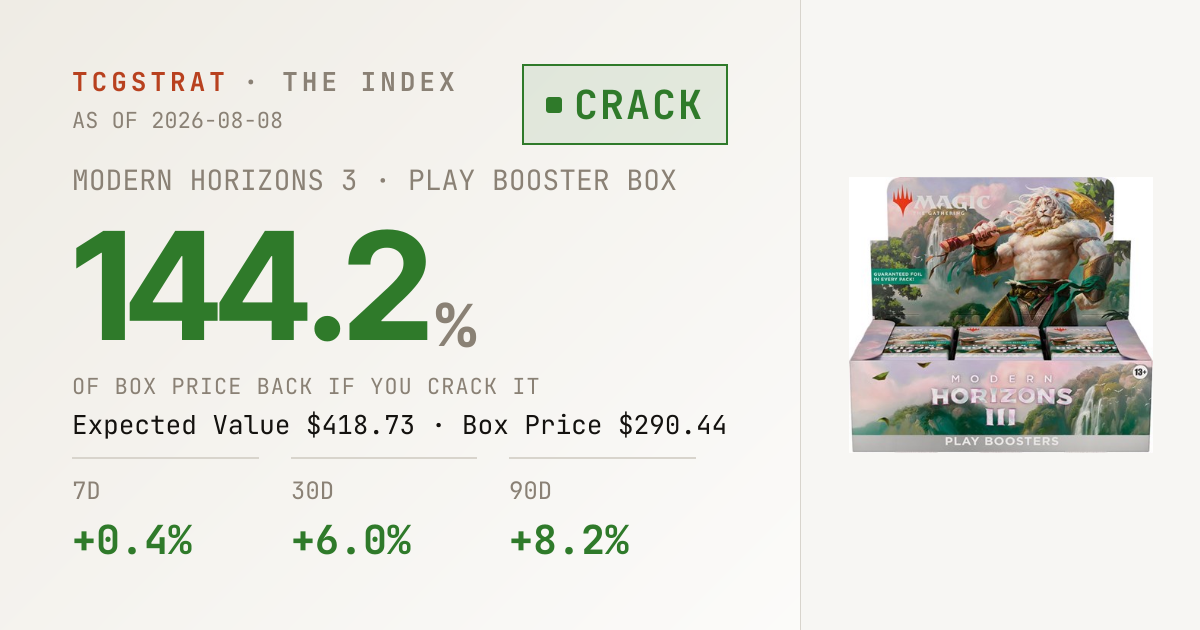Click the PLAY BOOSTERS label on the box
Screen dimensions: 1200x630
[1003, 441]
